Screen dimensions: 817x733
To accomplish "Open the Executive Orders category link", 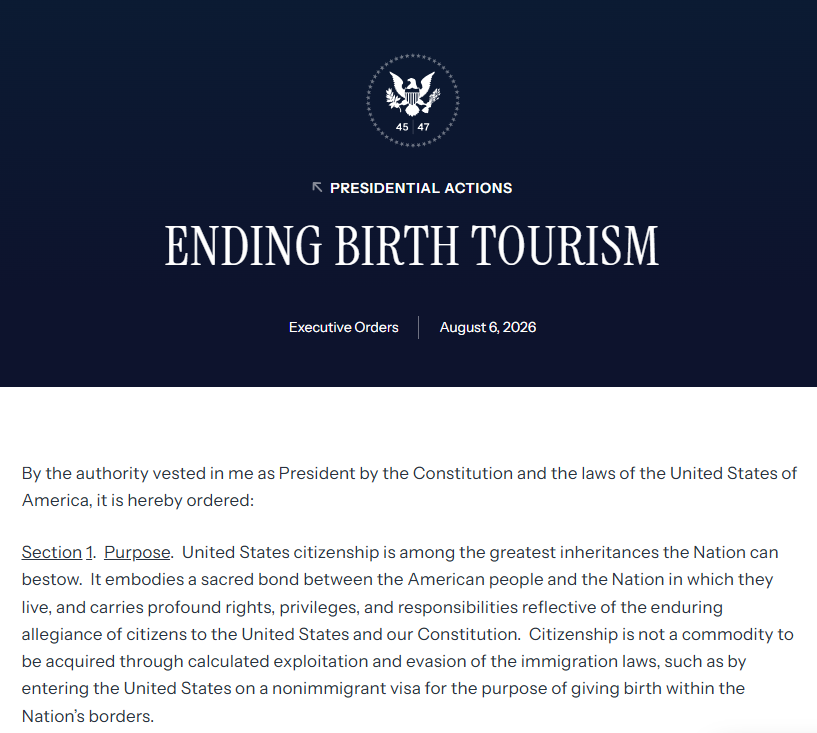I will tap(343, 327).
